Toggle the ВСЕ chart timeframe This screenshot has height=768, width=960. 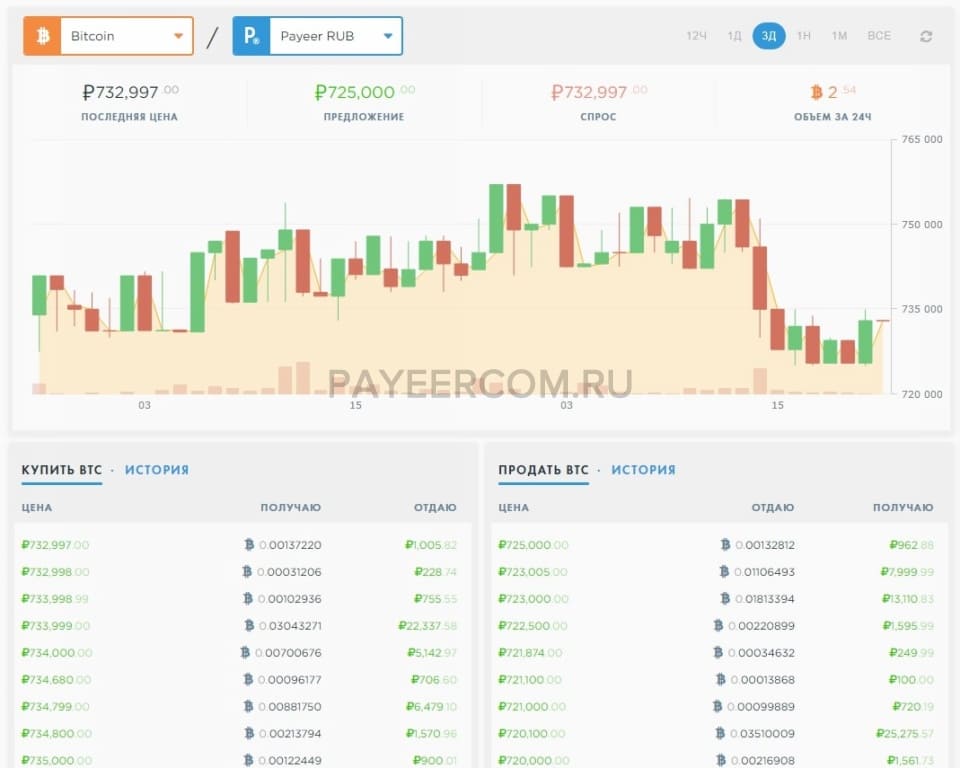click(x=878, y=35)
